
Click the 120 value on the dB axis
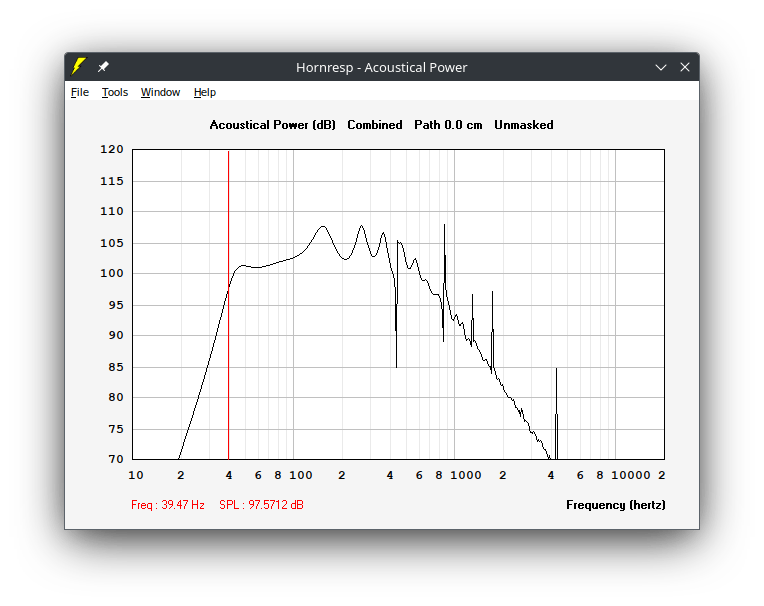coord(112,149)
